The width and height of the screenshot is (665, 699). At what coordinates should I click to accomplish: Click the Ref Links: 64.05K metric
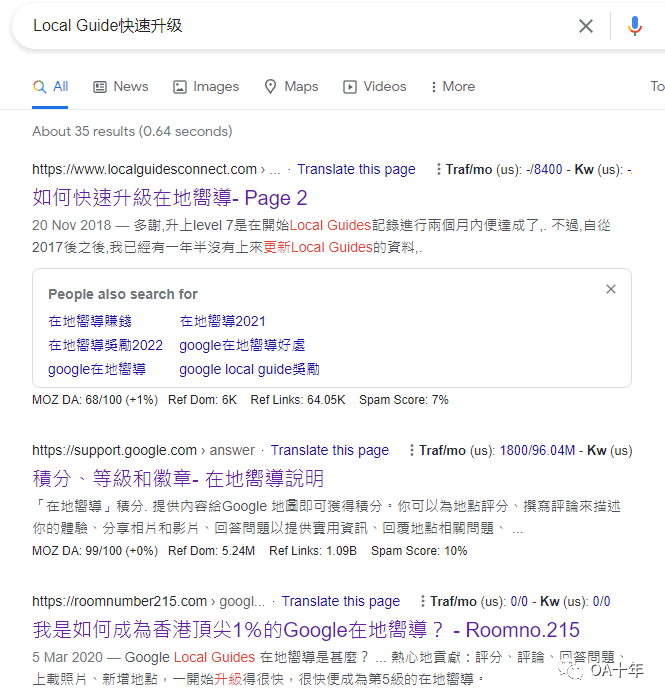coord(298,400)
